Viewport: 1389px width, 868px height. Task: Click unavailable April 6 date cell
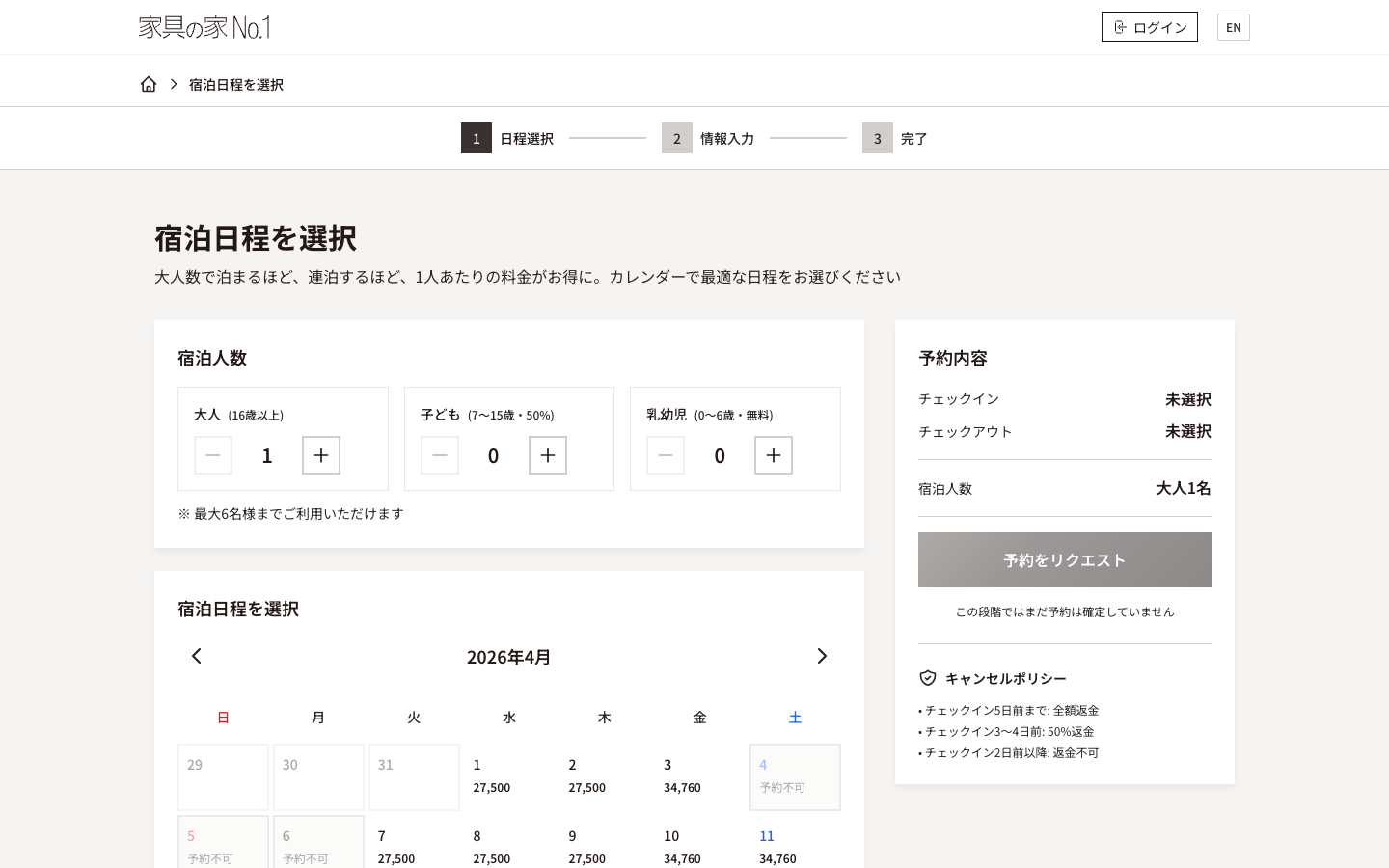pos(318,842)
